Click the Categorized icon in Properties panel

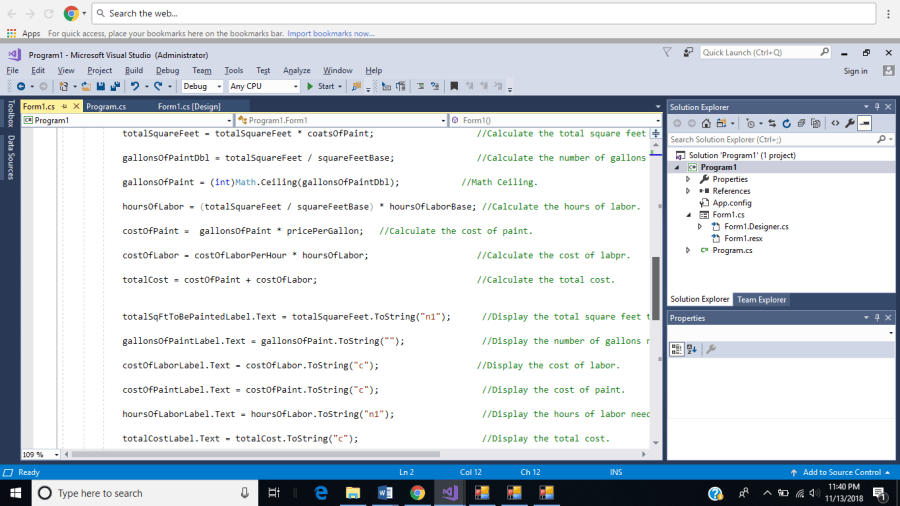[x=677, y=349]
